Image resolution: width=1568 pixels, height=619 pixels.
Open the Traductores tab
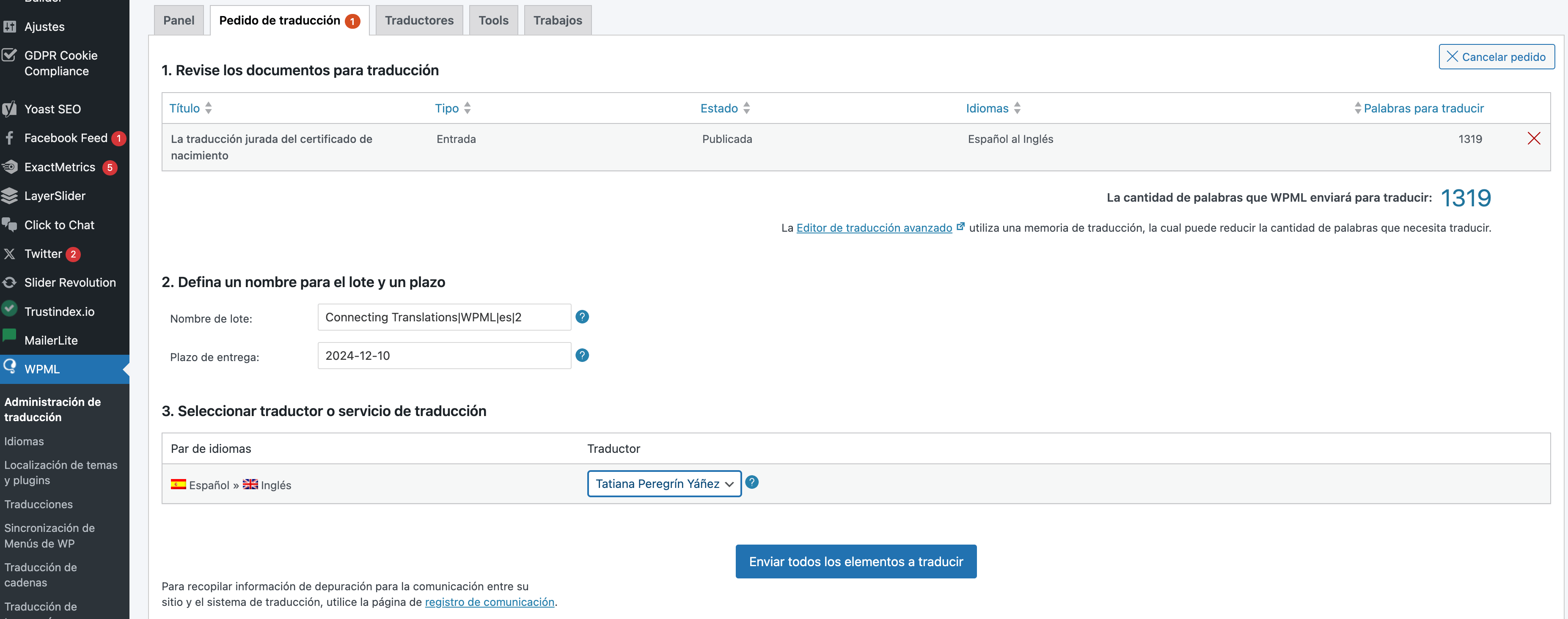tap(419, 21)
